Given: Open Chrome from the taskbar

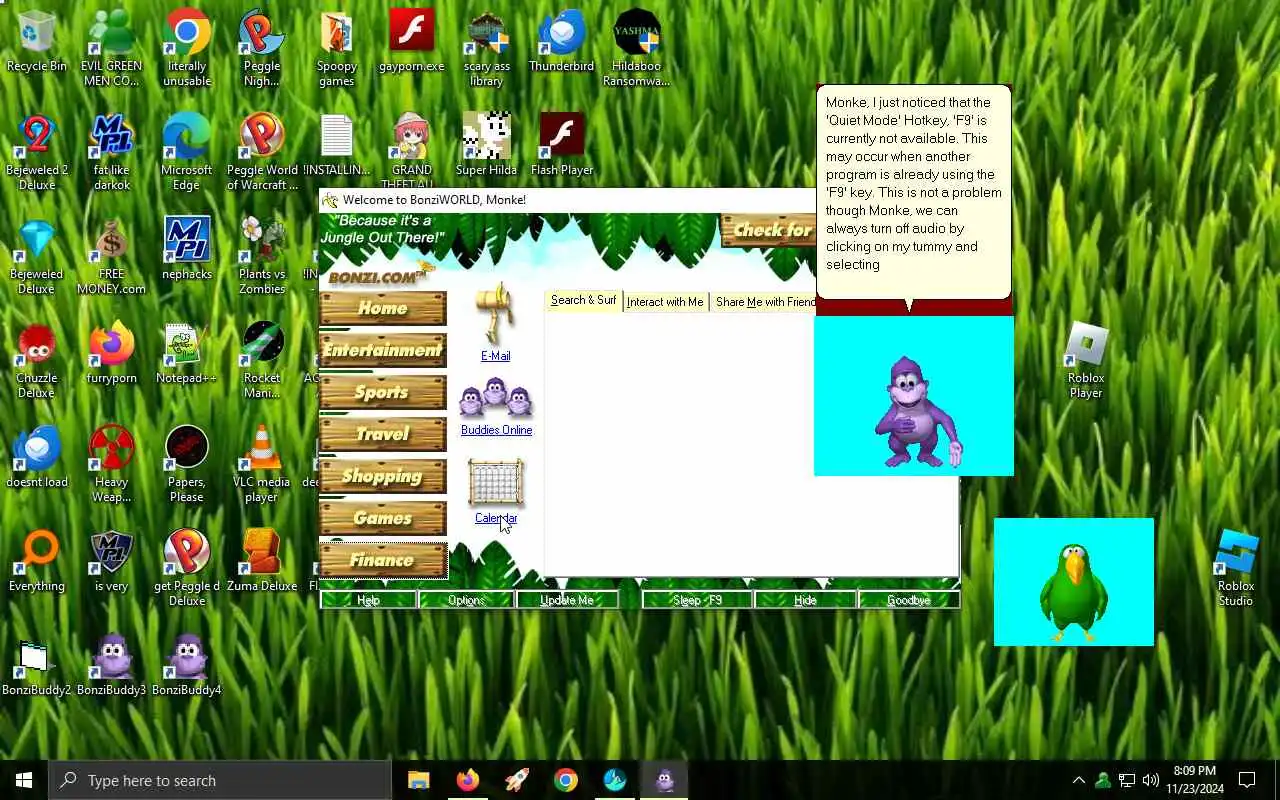Looking at the screenshot, I should (566, 780).
